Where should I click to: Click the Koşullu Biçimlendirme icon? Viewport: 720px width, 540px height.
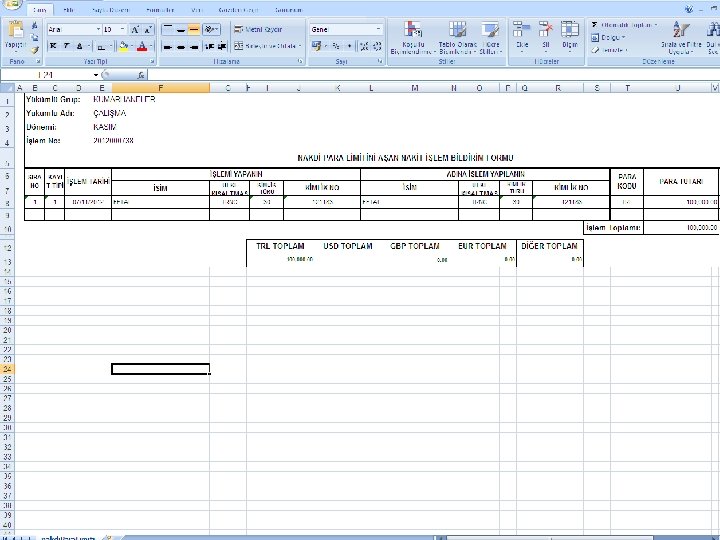click(412, 29)
